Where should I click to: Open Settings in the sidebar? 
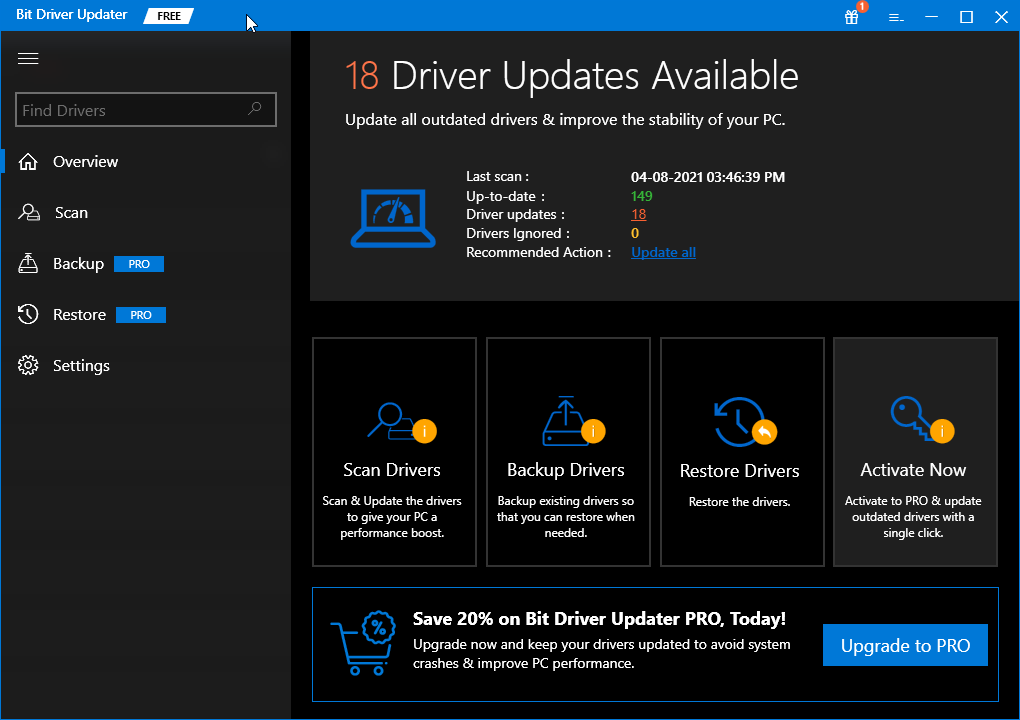[81, 366]
